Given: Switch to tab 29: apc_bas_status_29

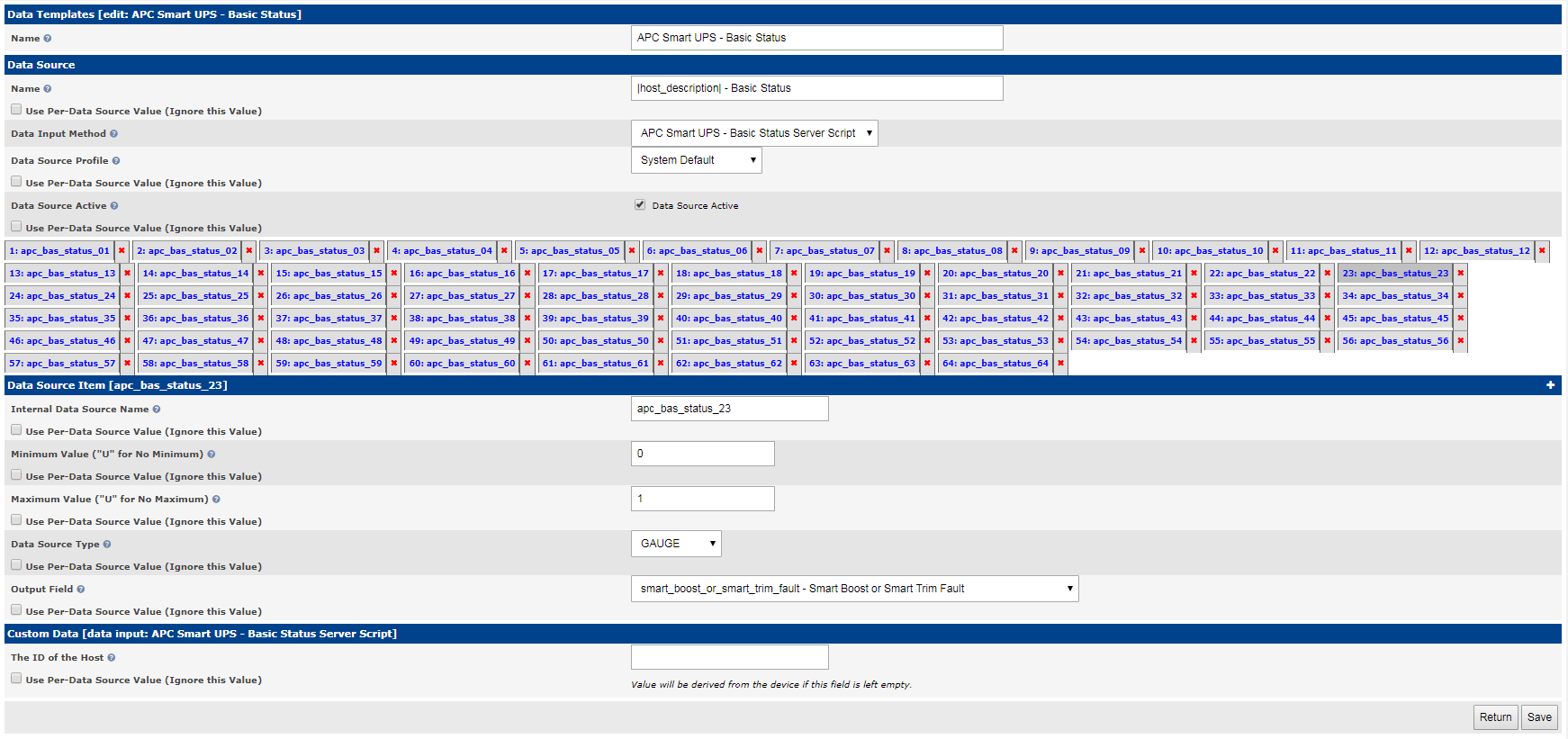Looking at the screenshot, I should click(x=729, y=296).
